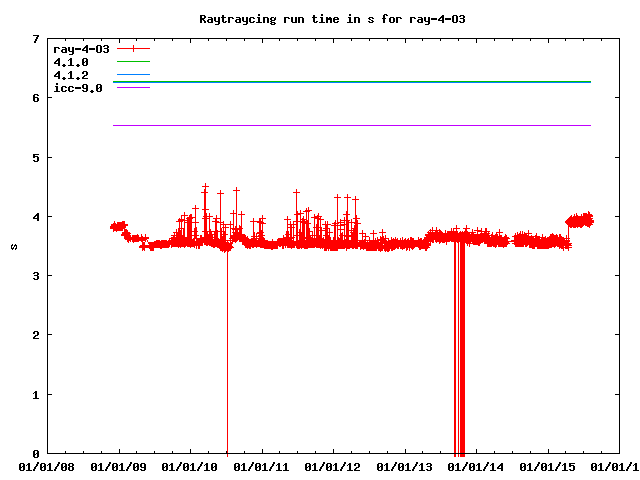The width and height of the screenshot is (640, 480).
Task: Click the 01/01/08 x-axis date label
Action: 47,466
